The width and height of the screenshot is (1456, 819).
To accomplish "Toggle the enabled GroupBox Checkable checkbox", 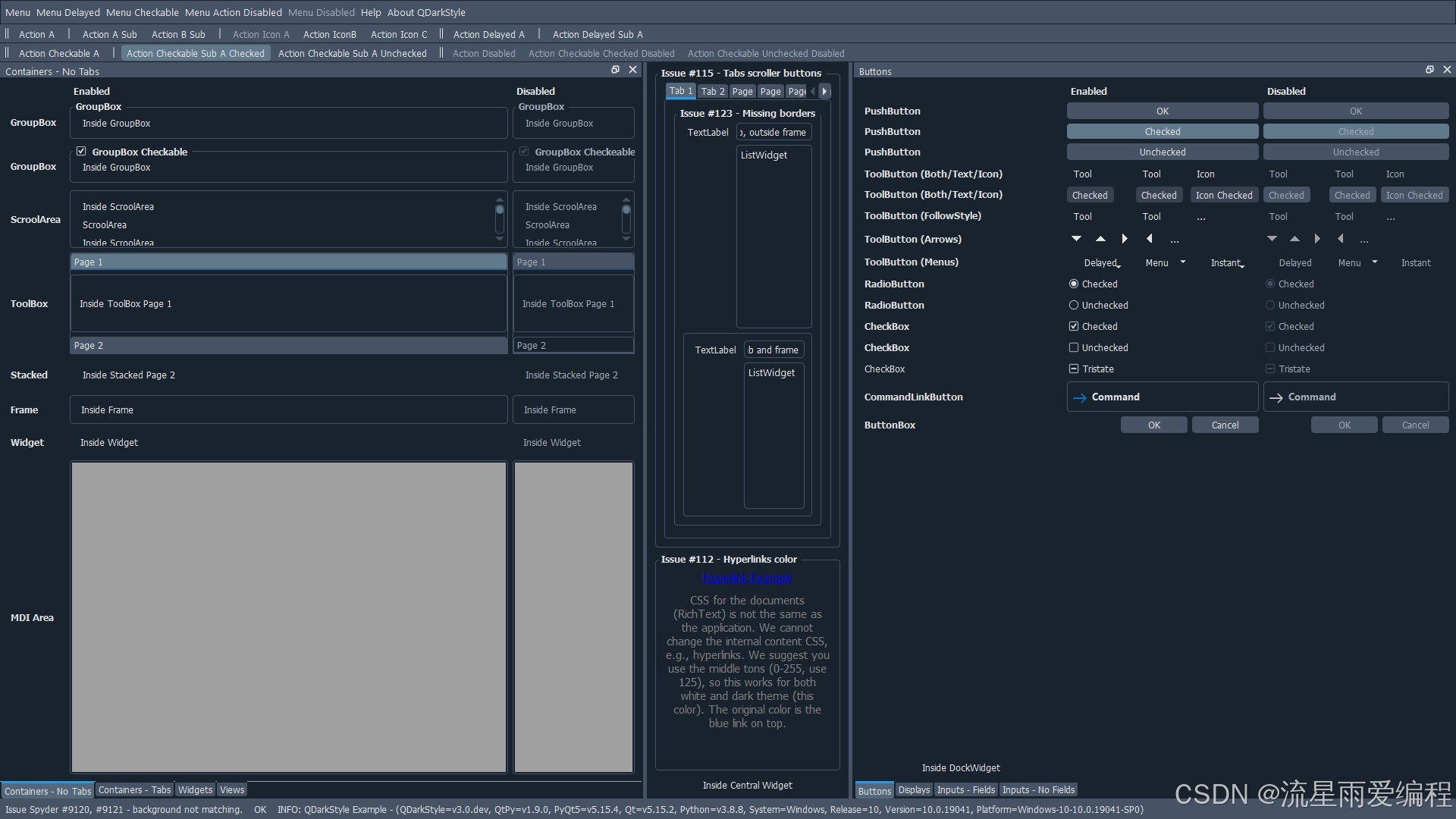I will tap(81, 152).
